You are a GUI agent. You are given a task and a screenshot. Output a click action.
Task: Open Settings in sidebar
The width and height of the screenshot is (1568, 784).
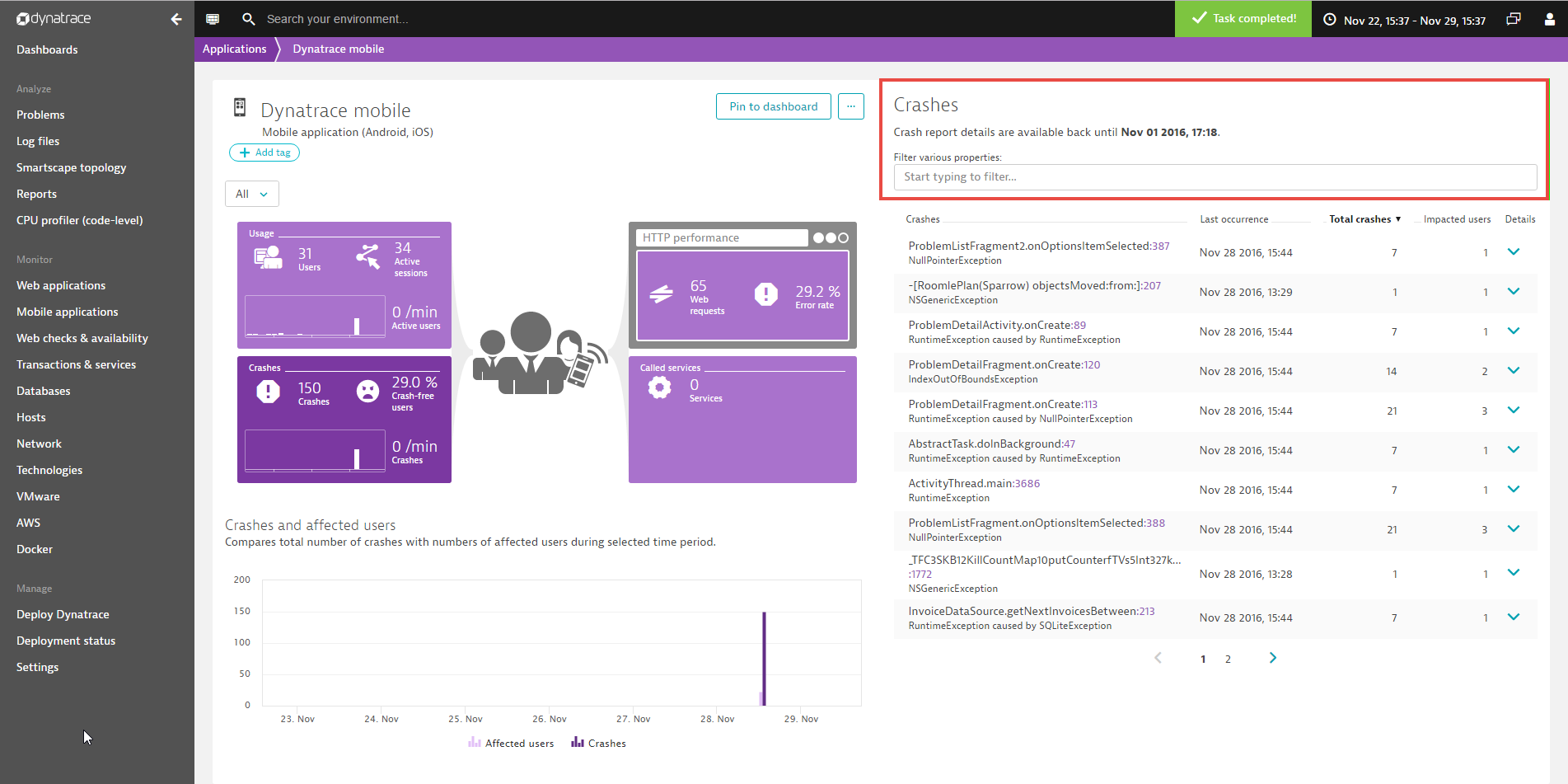coord(38,667)
